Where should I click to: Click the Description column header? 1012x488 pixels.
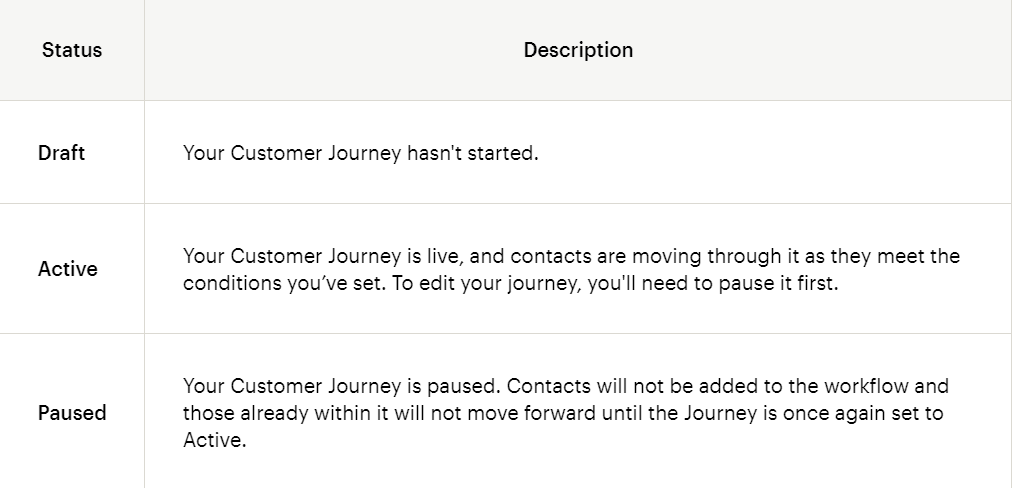[x=578, y=50]
